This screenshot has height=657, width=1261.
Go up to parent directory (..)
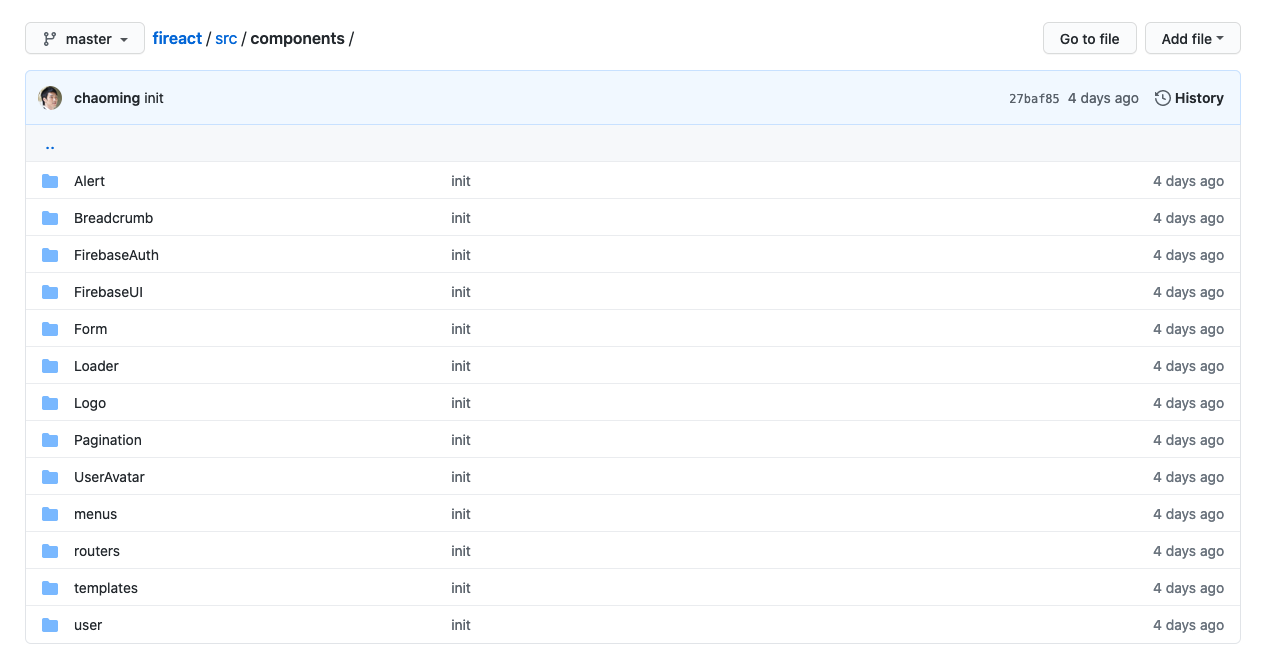pyautogui.click(x=50, y=144)
